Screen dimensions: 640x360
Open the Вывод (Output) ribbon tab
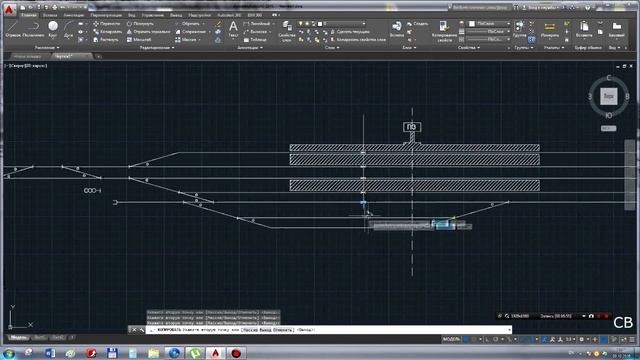click(x=176, y=15)
